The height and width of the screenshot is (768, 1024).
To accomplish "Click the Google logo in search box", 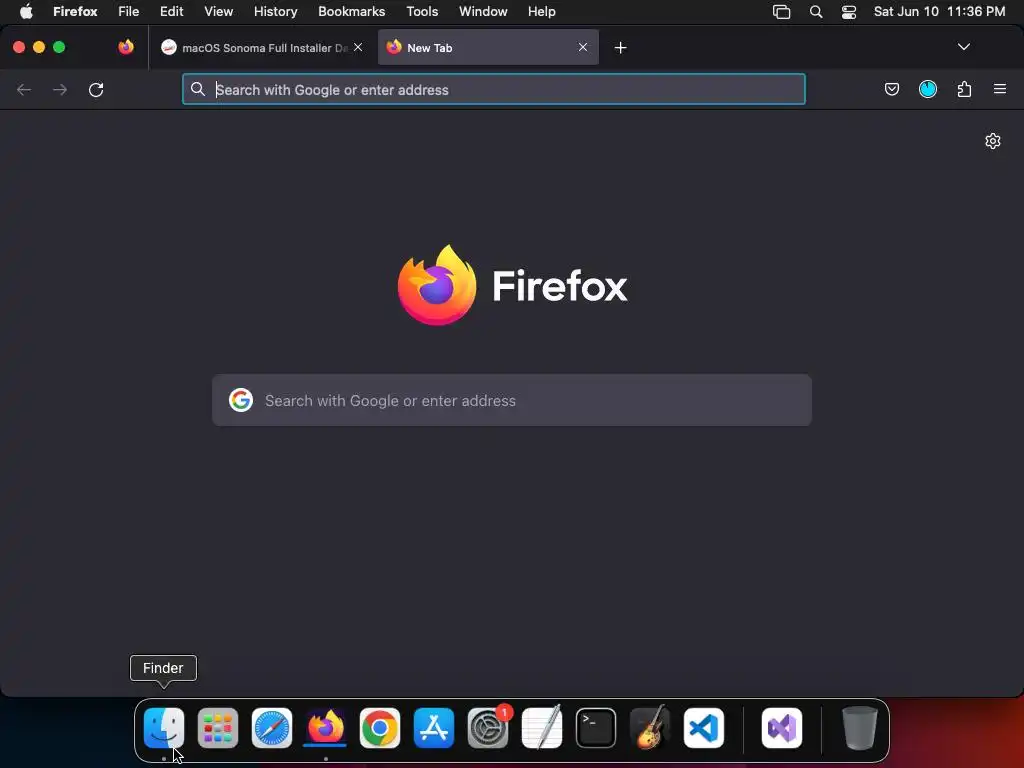I will pos(240,400).
